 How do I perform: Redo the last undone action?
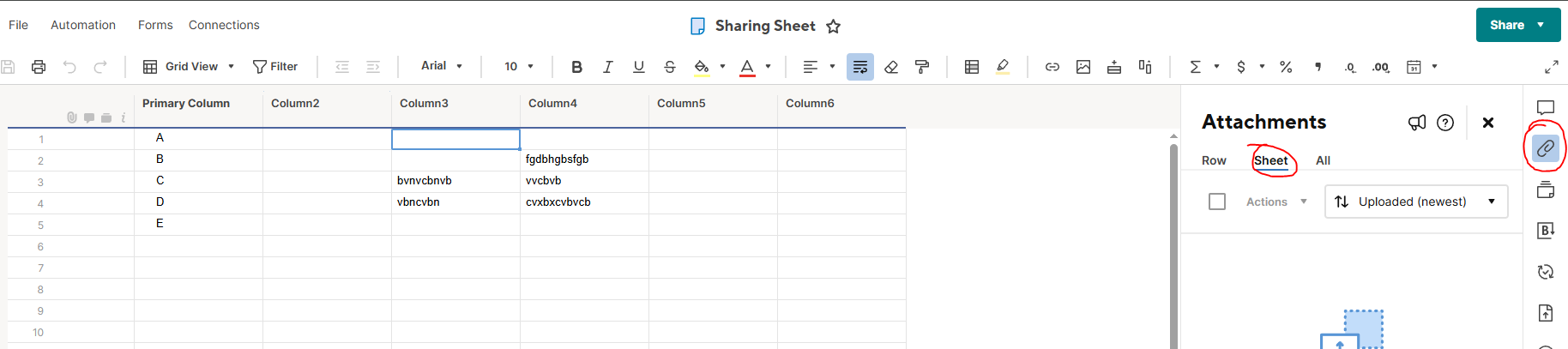point(100,67)
